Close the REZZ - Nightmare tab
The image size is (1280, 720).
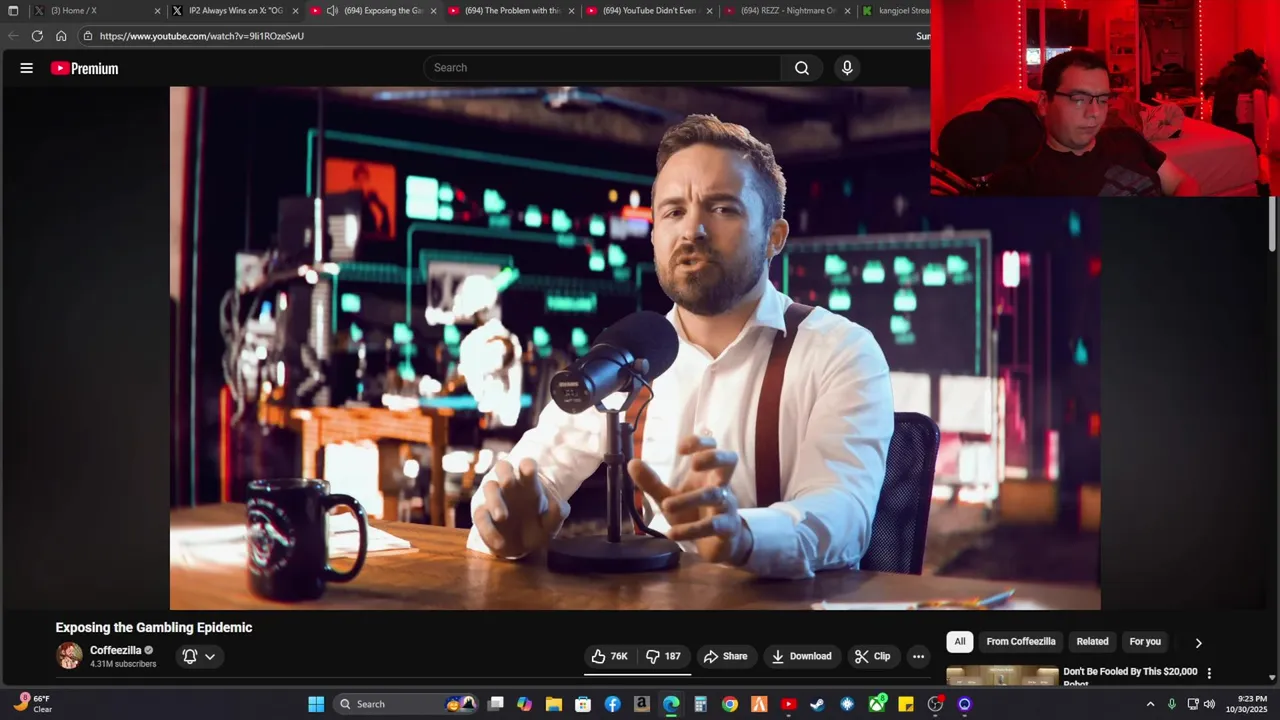click(x=847, y=11)
